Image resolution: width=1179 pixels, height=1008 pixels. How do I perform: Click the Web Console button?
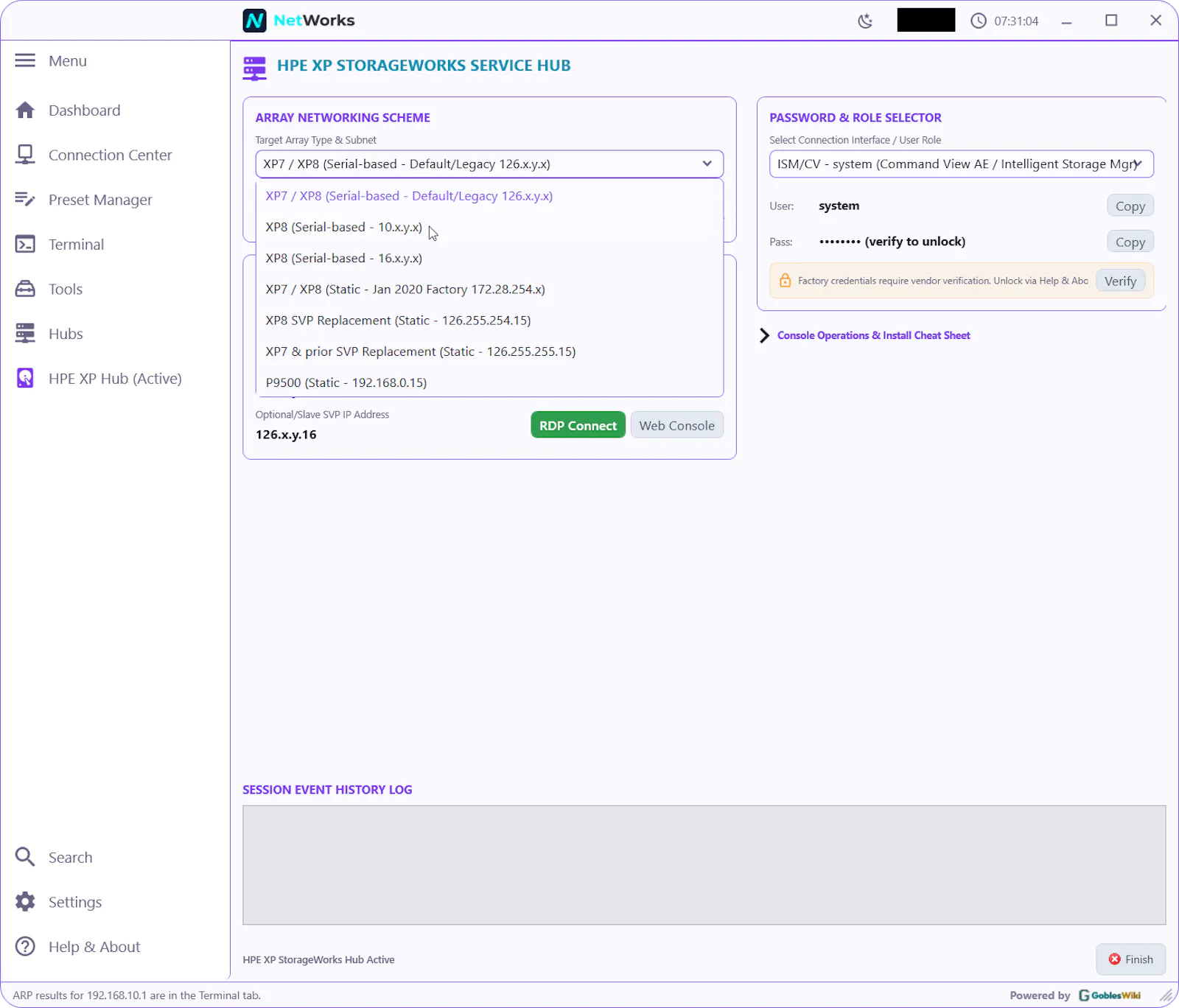click(676, 425)
